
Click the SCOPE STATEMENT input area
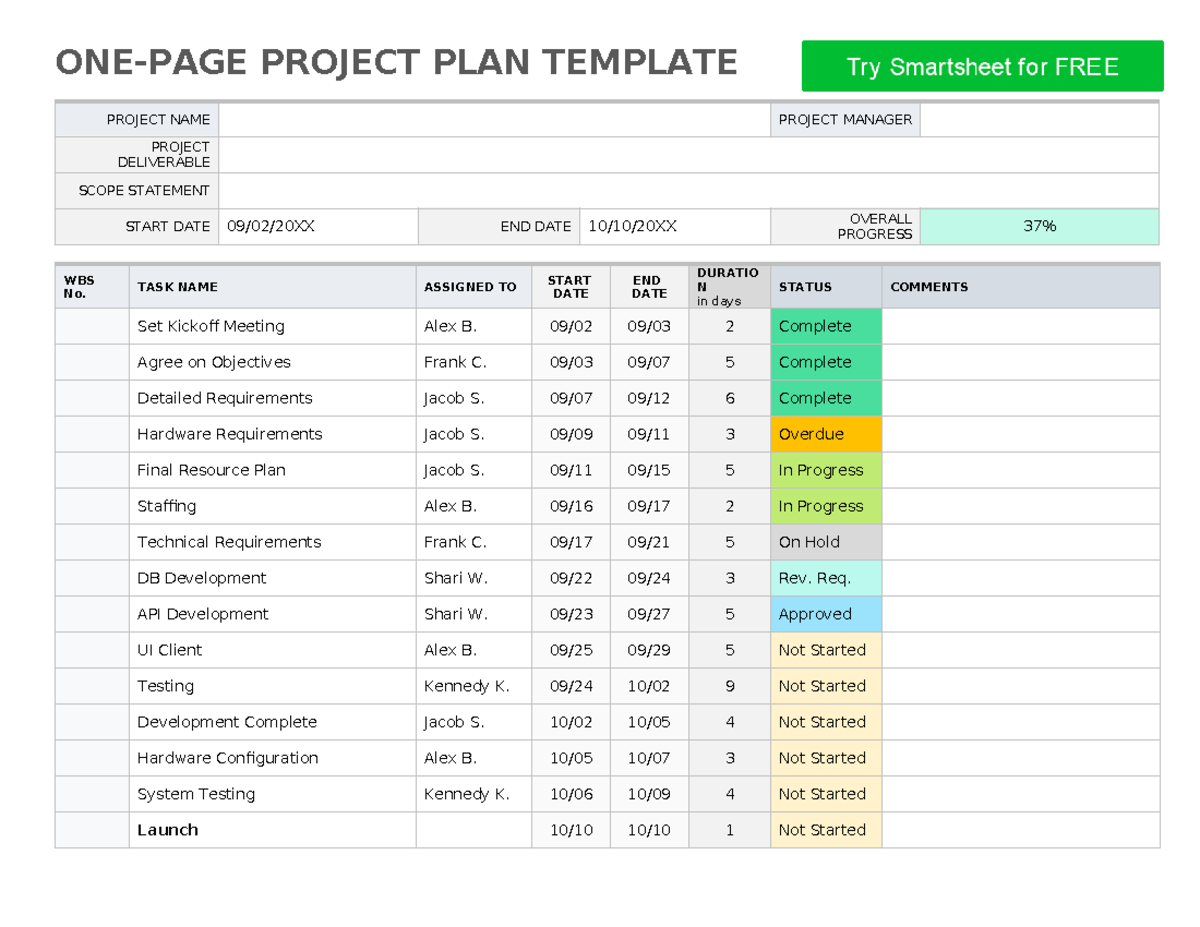click(x=690, y=190)
